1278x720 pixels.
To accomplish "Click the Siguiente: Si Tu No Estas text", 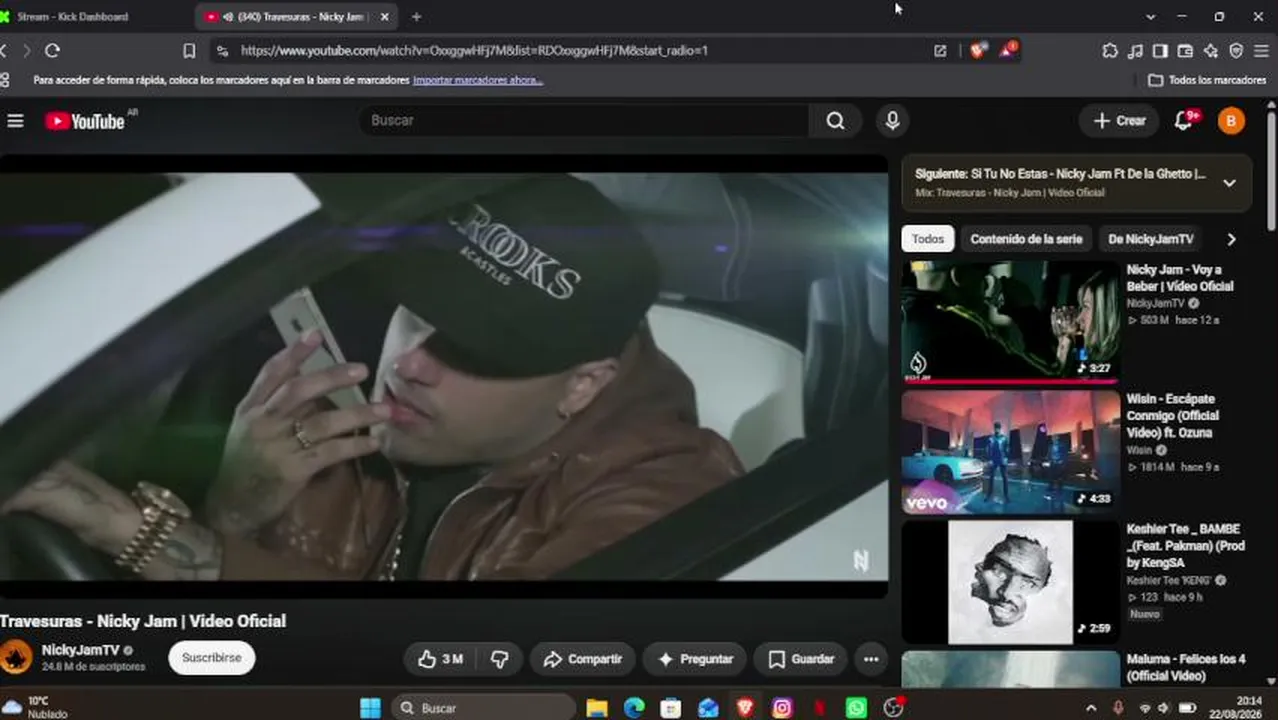I will 1060,174.
